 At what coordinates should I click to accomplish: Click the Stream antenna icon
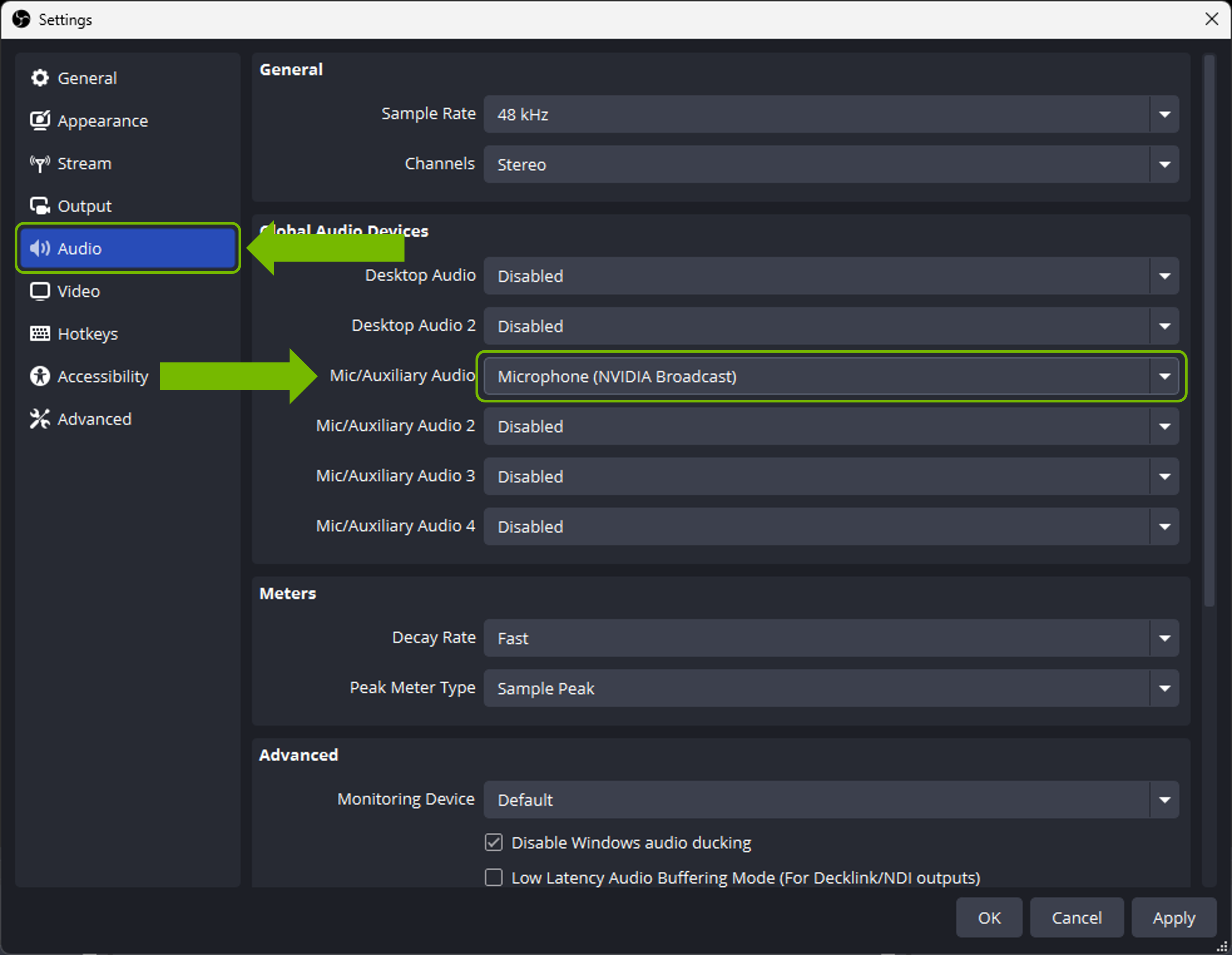(x=39, y=164)
